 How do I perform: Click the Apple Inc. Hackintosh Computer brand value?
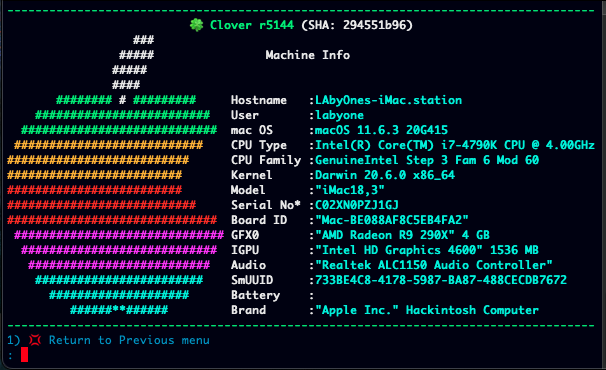[427, 310]
